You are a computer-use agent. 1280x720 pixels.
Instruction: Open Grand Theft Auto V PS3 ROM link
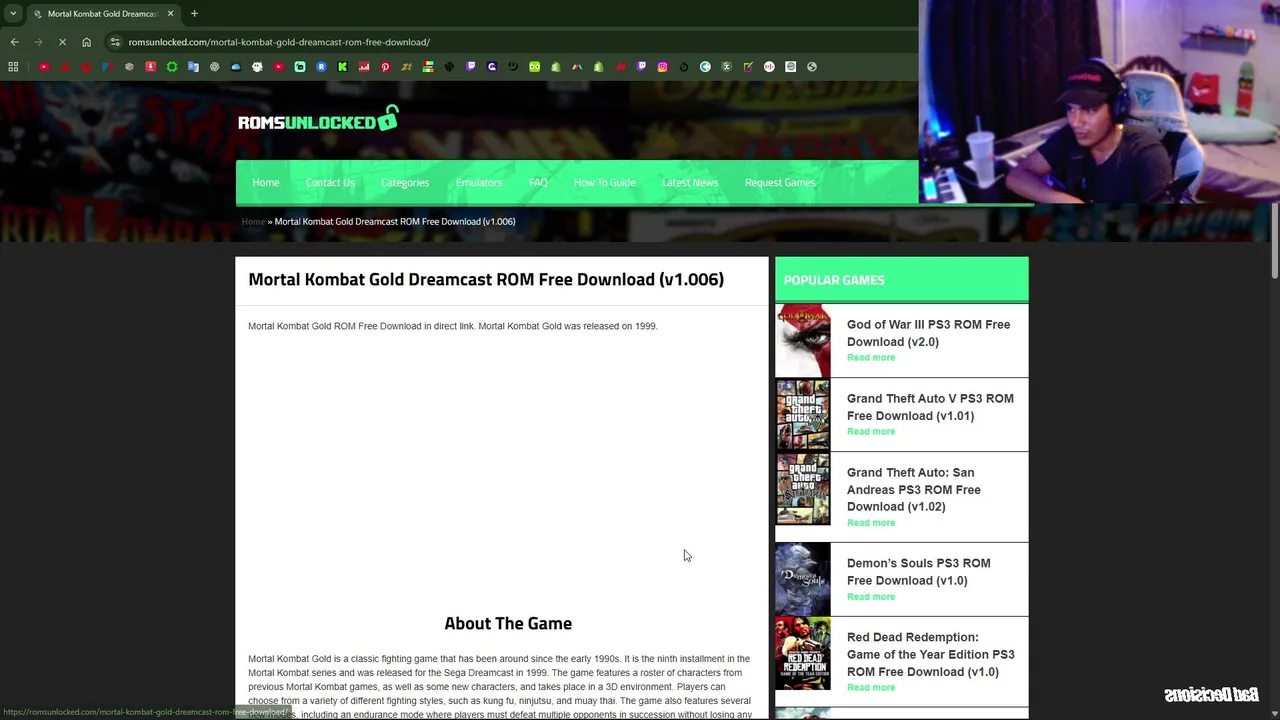930,407
